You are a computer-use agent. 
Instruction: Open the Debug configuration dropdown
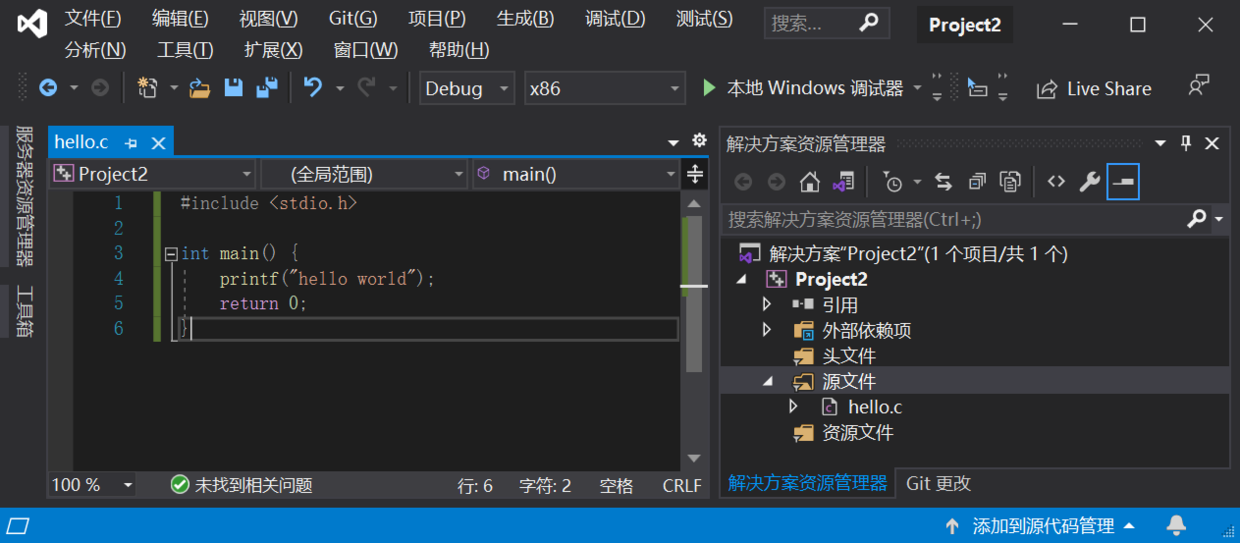click(x=467, y=88)
